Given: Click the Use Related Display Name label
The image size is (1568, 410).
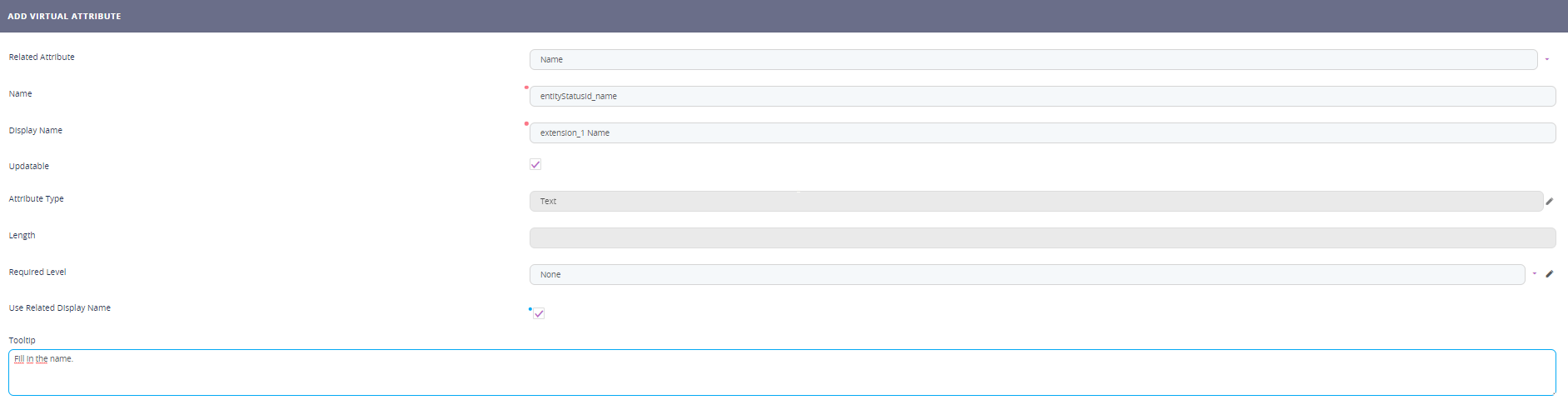Looking at the screenshot, I should coord(60,308).
